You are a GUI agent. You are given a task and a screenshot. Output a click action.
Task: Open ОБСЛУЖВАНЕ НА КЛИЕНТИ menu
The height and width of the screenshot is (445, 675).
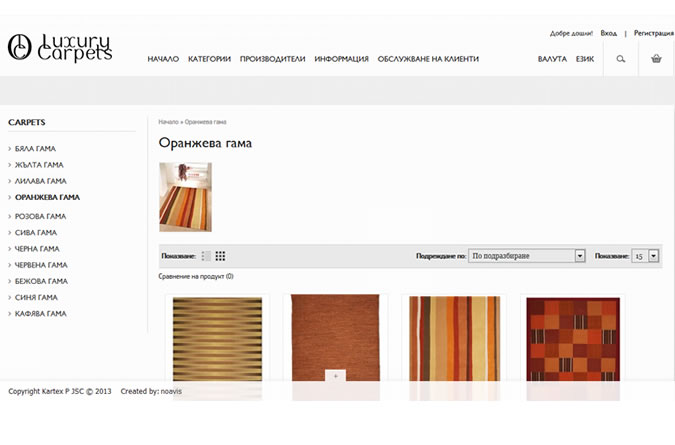coord(428,59)
